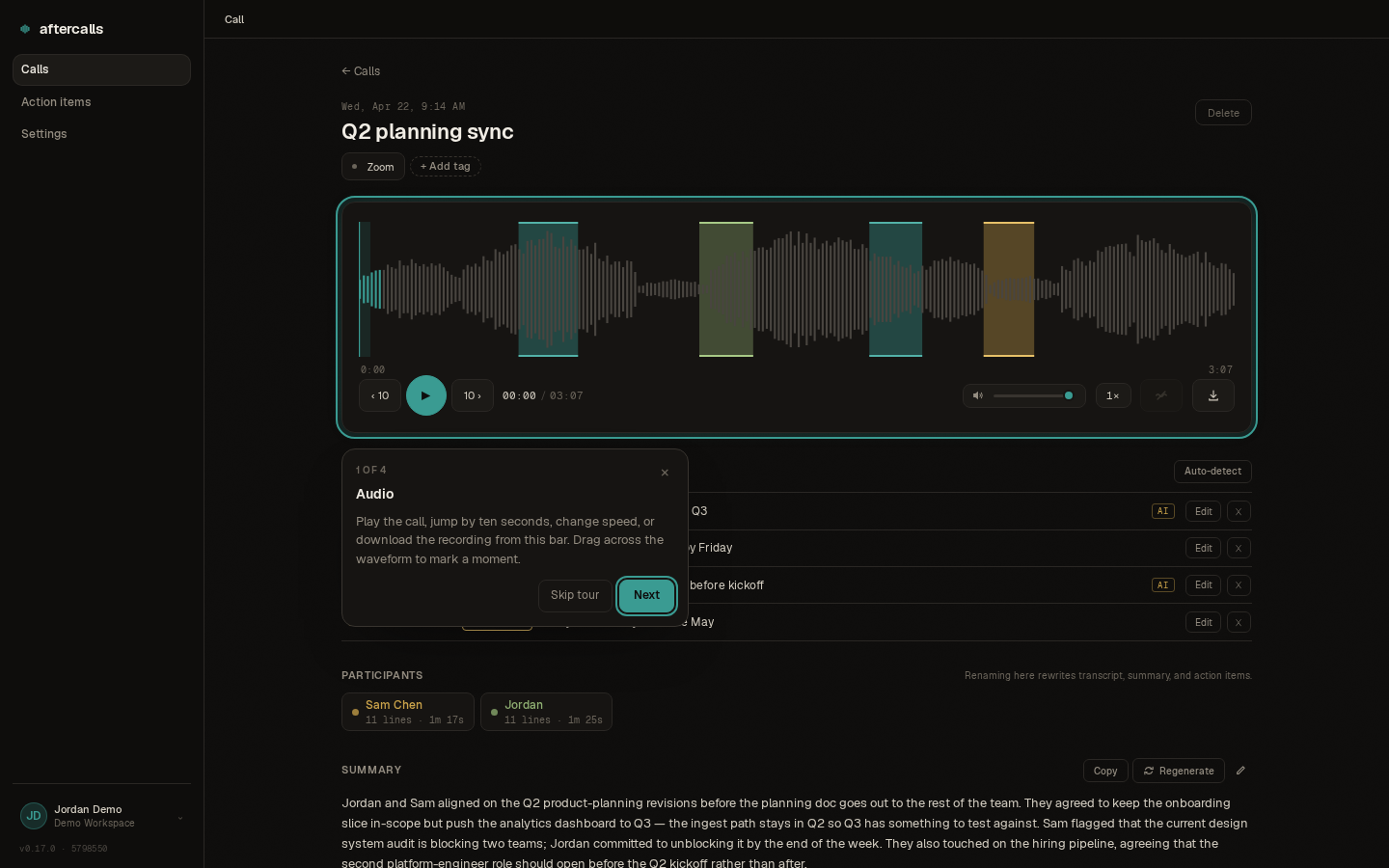Skip the tour
This screenshot has height=868, width=1389.
[575, 595]
